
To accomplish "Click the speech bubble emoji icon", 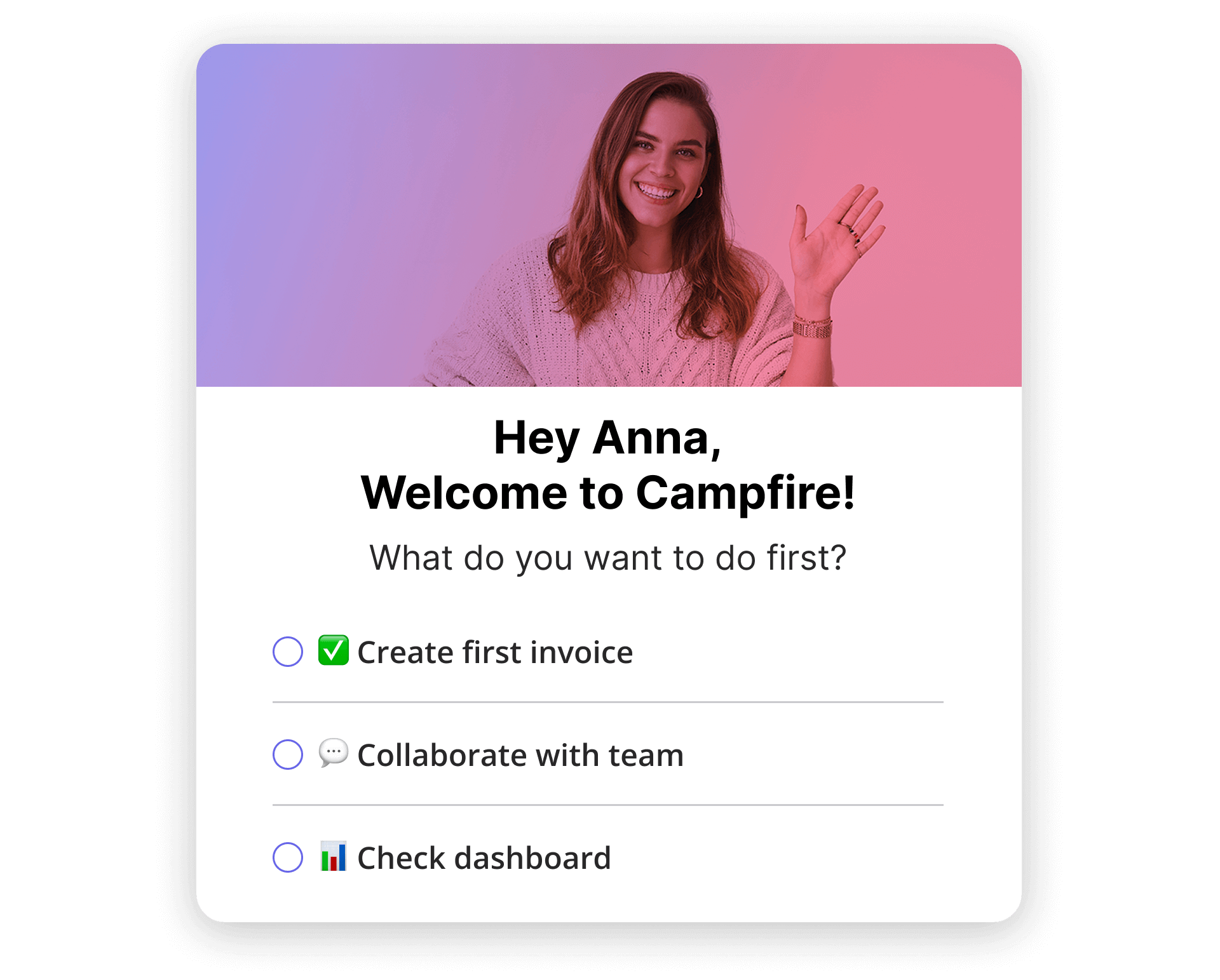I will [334, 753].
